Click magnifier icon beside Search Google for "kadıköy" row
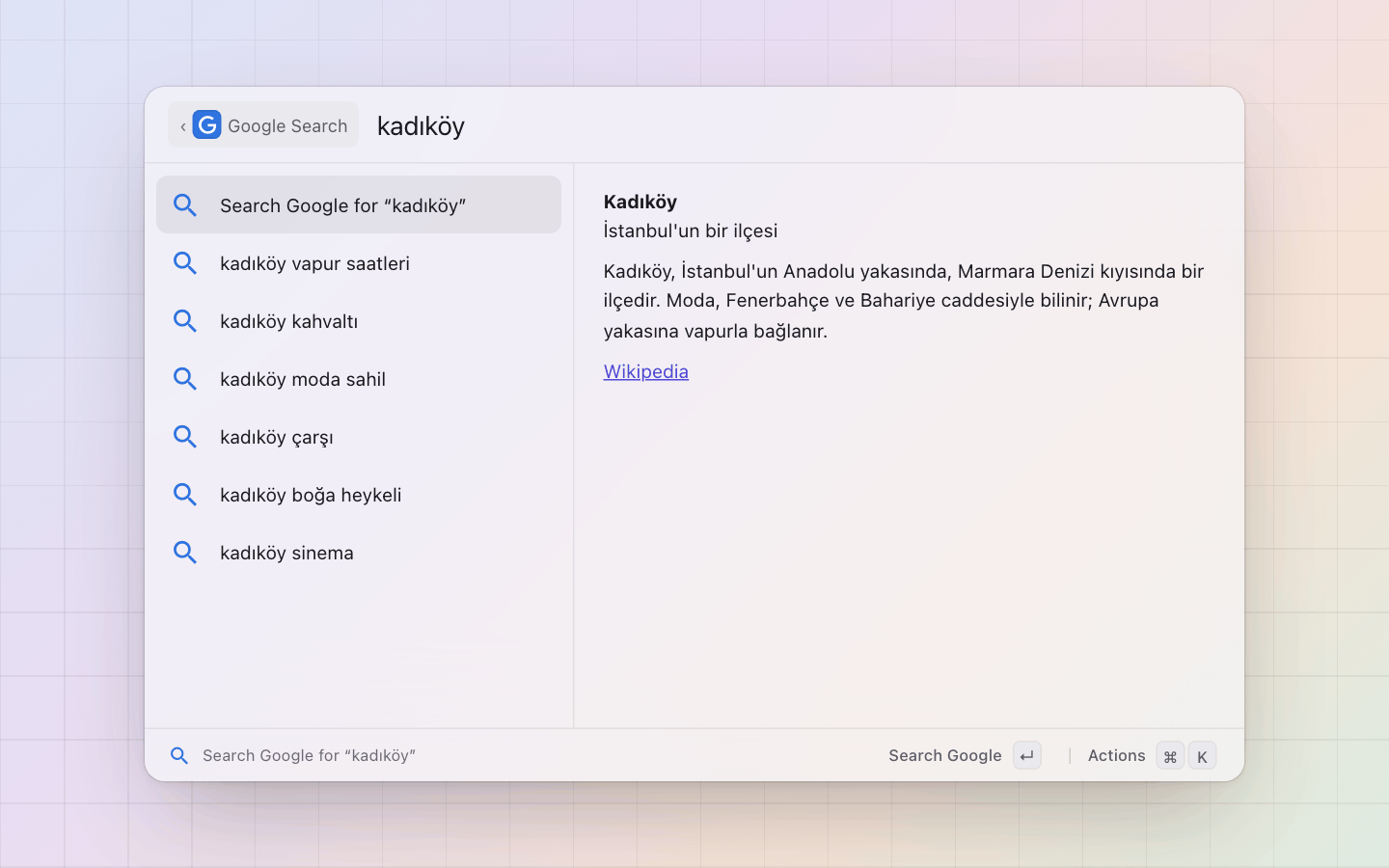The height and width of the screenshot is (868, 1389). pyautogui.click(x=185, y=205)
